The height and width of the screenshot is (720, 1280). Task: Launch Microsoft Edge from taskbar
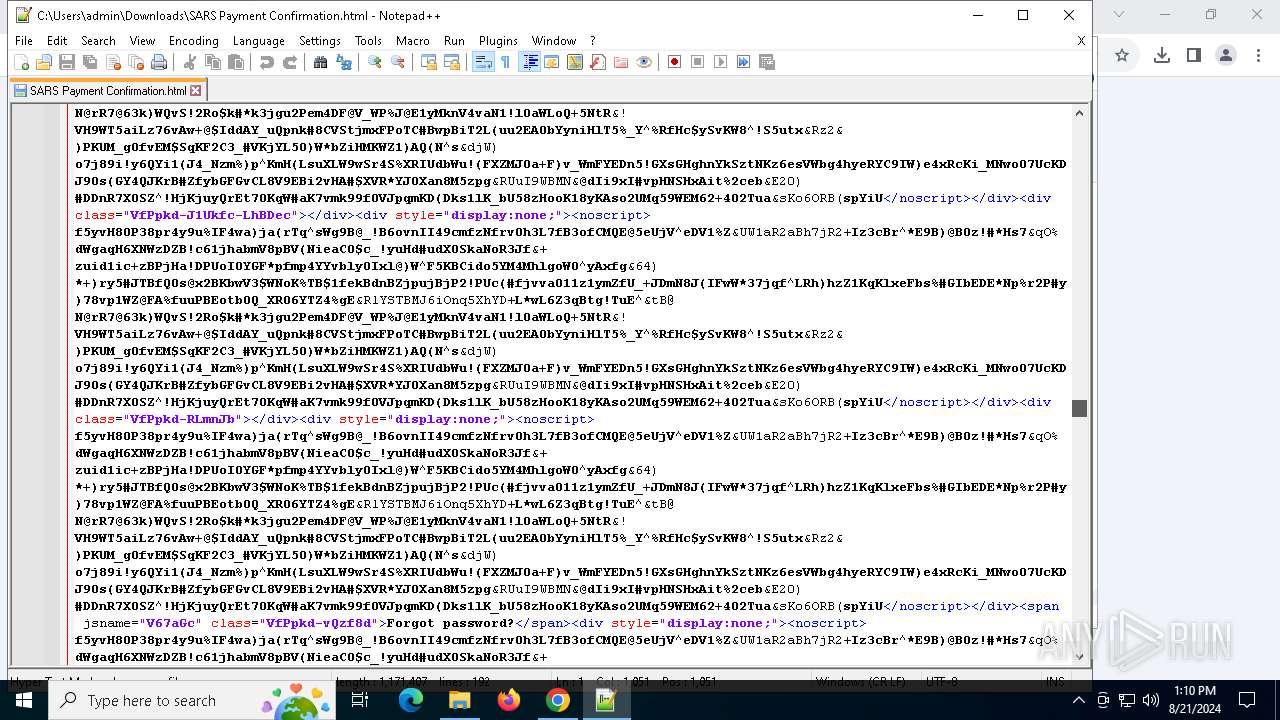click(411, 700)
